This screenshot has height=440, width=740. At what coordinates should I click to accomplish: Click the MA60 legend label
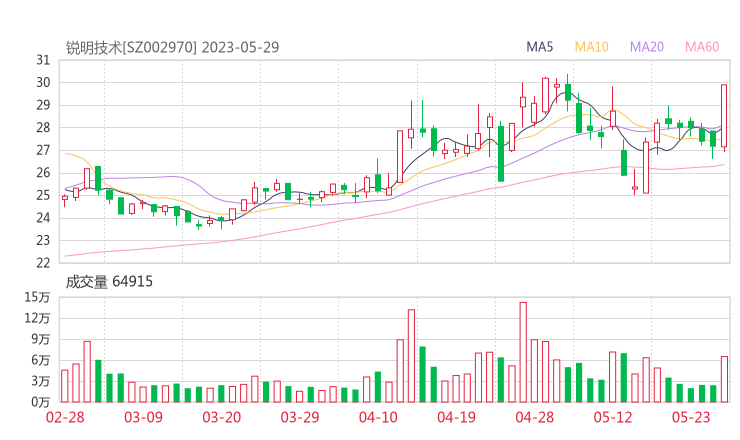tap(702, 47)
